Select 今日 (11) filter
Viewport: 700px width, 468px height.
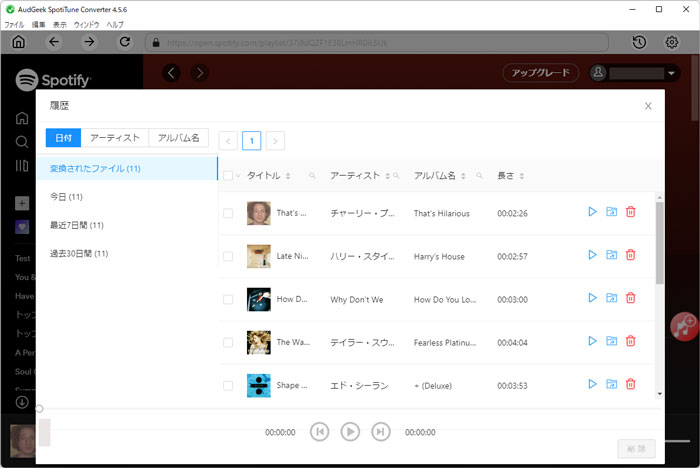coord(127,197)
